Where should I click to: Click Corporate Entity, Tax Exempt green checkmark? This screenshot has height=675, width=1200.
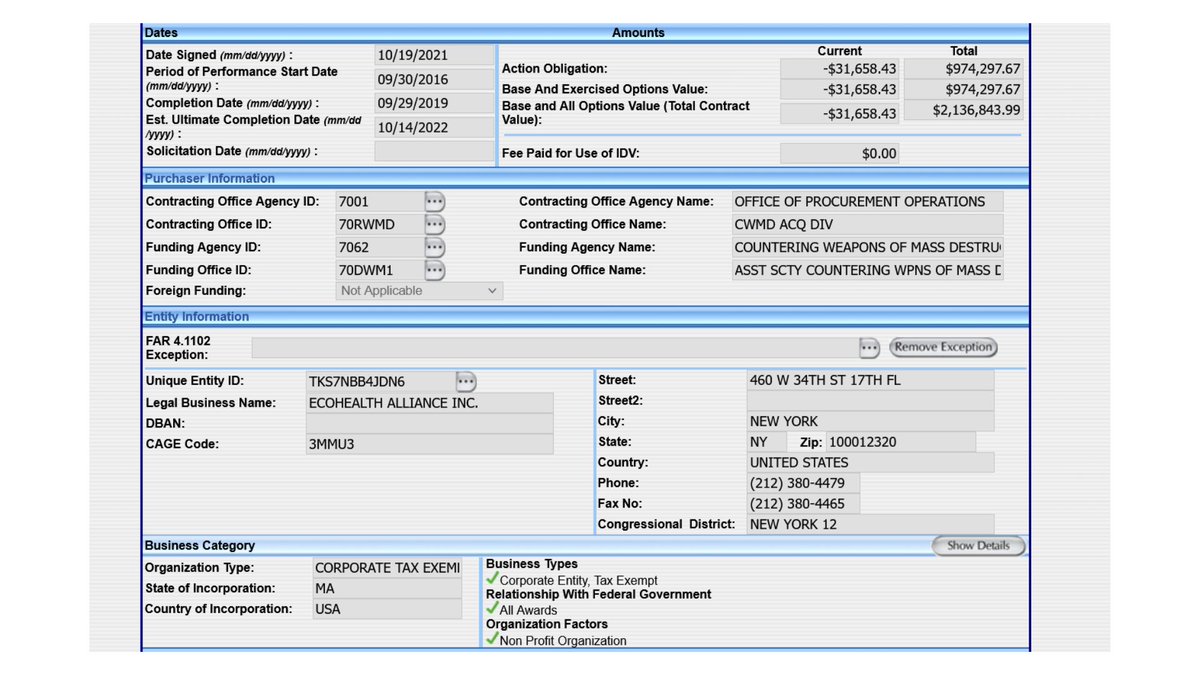click(492, 579)
